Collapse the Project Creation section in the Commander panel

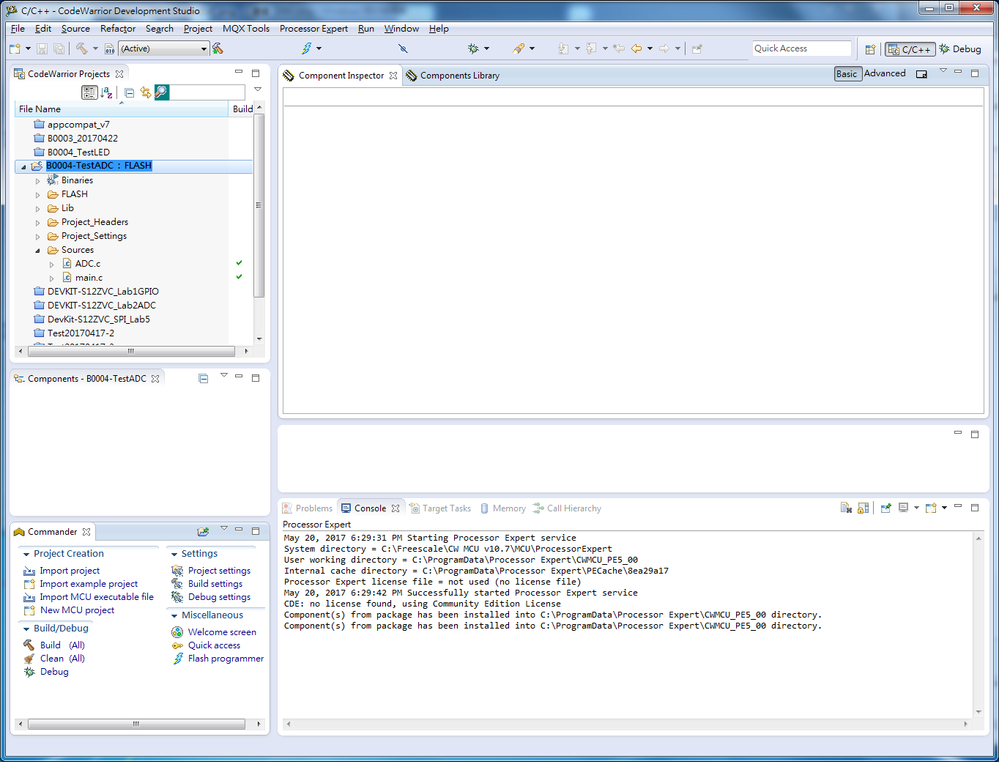26,554
